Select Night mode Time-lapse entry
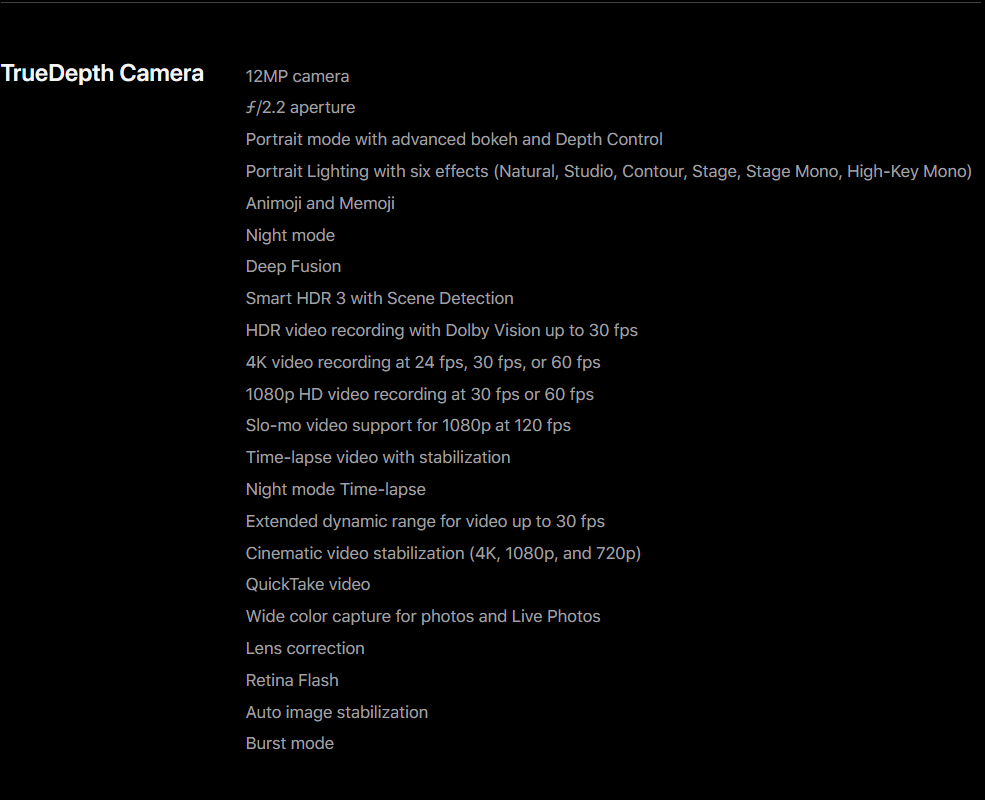Screen dimensions: 985x800 (x=335, y=490)
